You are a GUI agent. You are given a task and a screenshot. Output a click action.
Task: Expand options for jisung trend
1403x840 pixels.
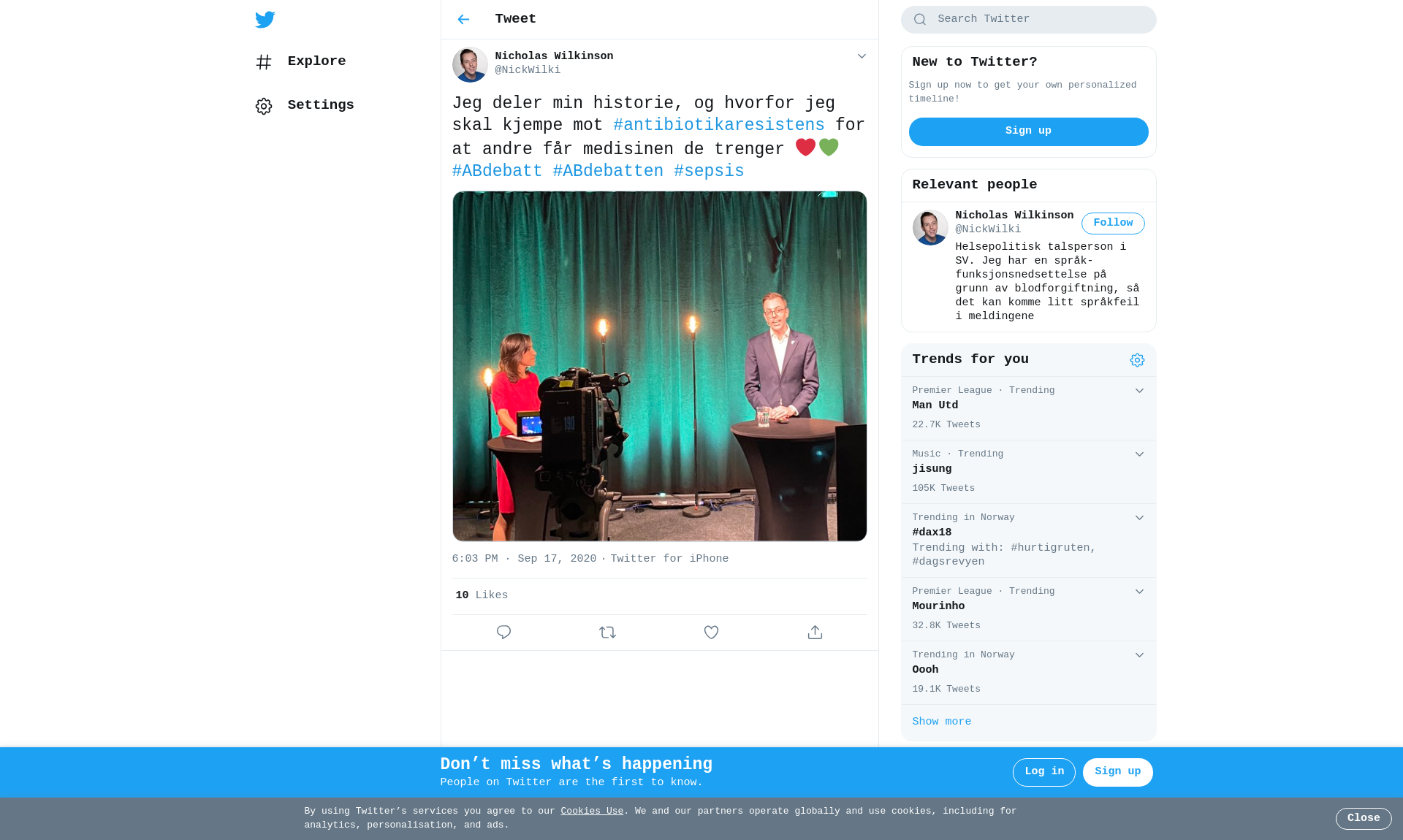(1139, 454)
